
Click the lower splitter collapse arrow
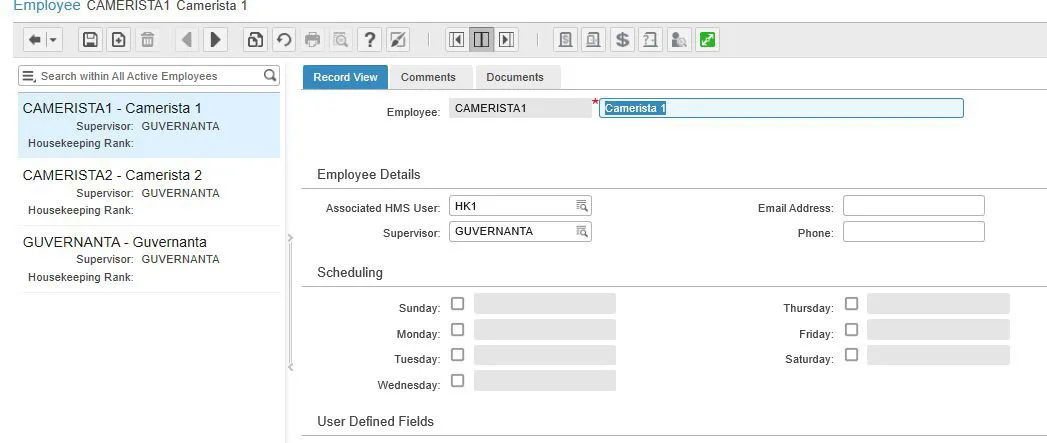[x=290, y=367]
